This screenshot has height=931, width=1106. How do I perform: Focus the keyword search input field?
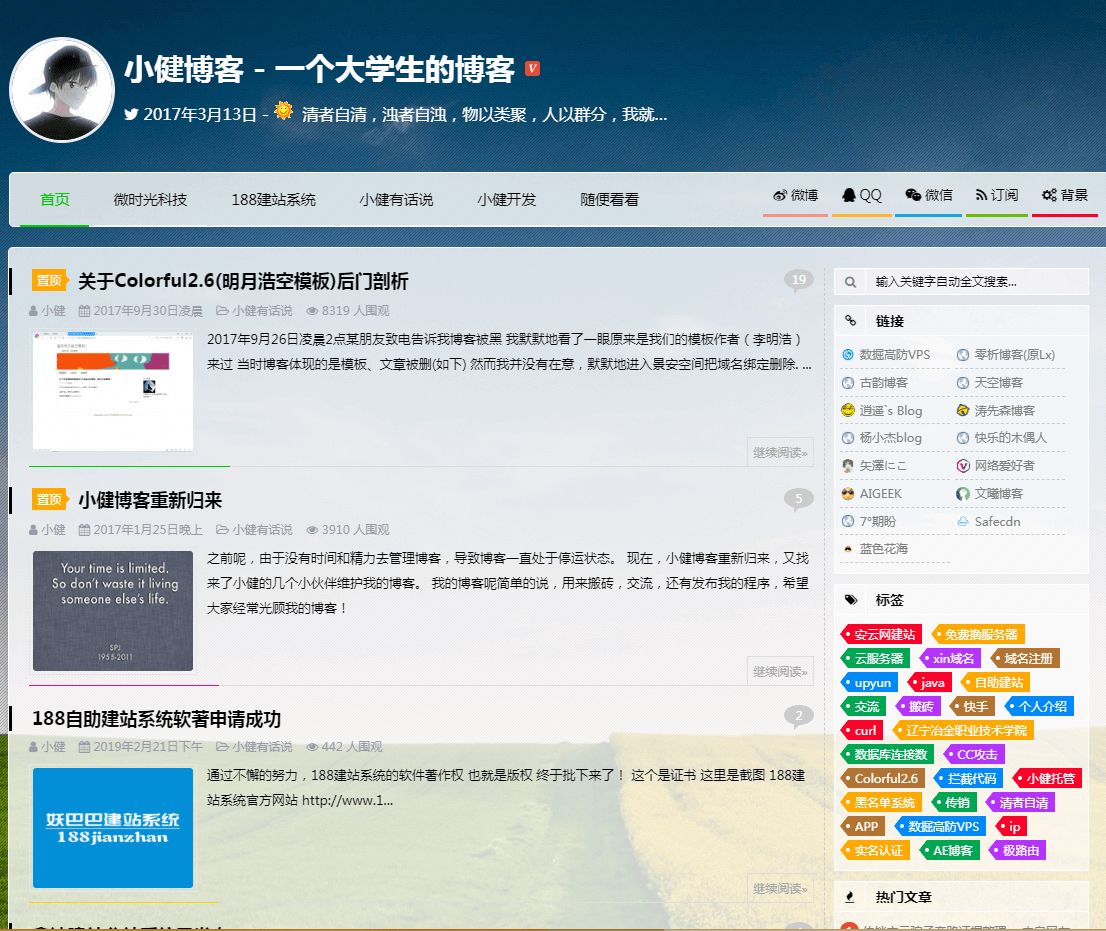tap(975, 282)
